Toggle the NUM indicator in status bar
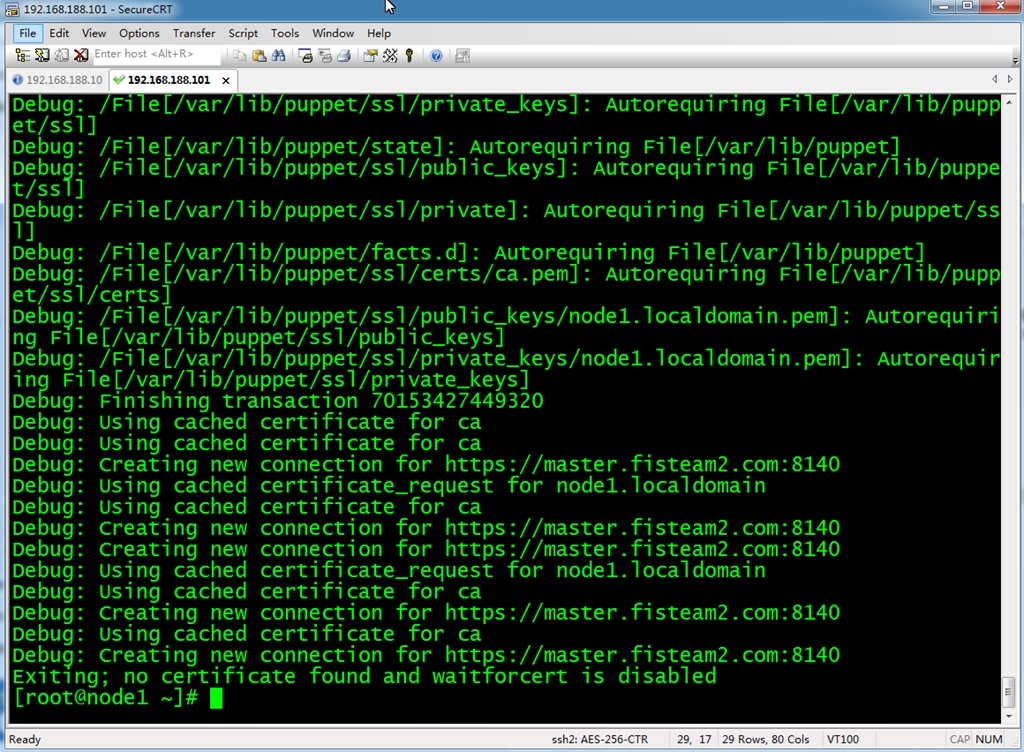 click(988, 739)
